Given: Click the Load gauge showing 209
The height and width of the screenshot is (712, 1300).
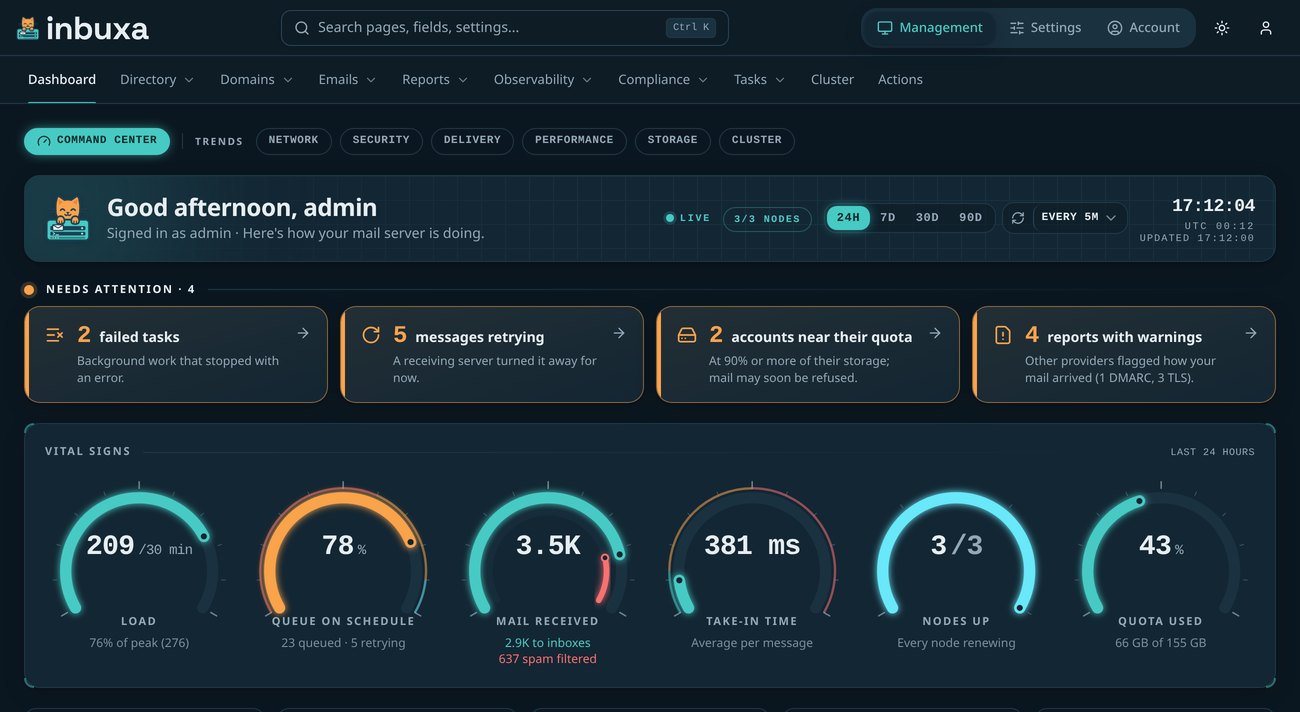Looking at the screenshot, I should [x=138, y=552].
